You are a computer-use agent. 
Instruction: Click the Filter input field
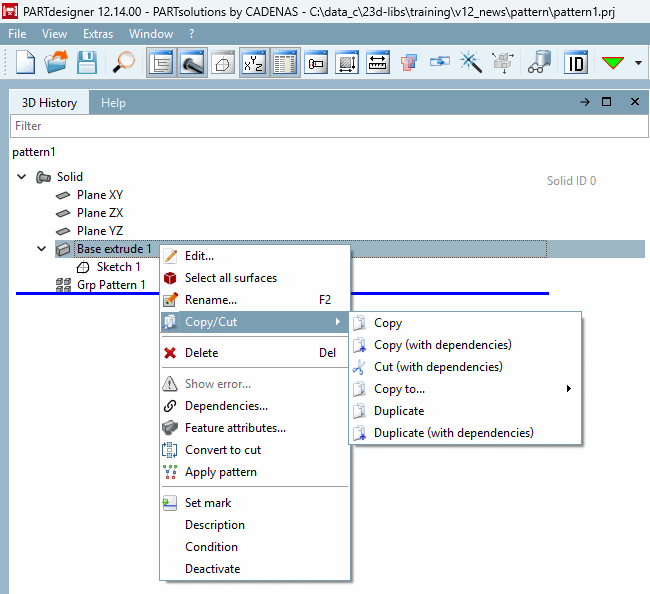click(329, 126)
